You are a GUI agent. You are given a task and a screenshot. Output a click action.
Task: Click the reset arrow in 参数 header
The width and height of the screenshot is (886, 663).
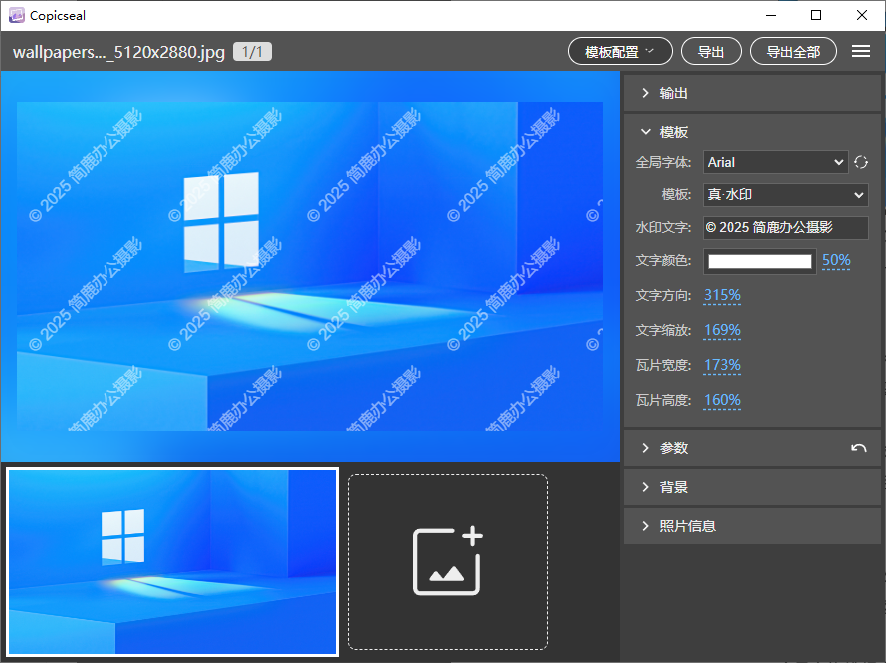click(858, 448)
